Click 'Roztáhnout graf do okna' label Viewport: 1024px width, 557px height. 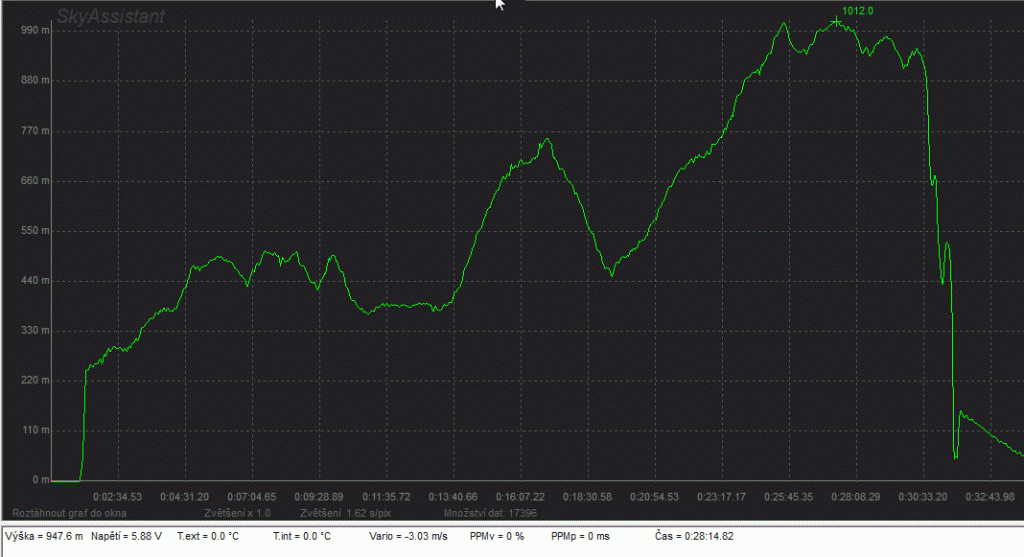[68, 512]
